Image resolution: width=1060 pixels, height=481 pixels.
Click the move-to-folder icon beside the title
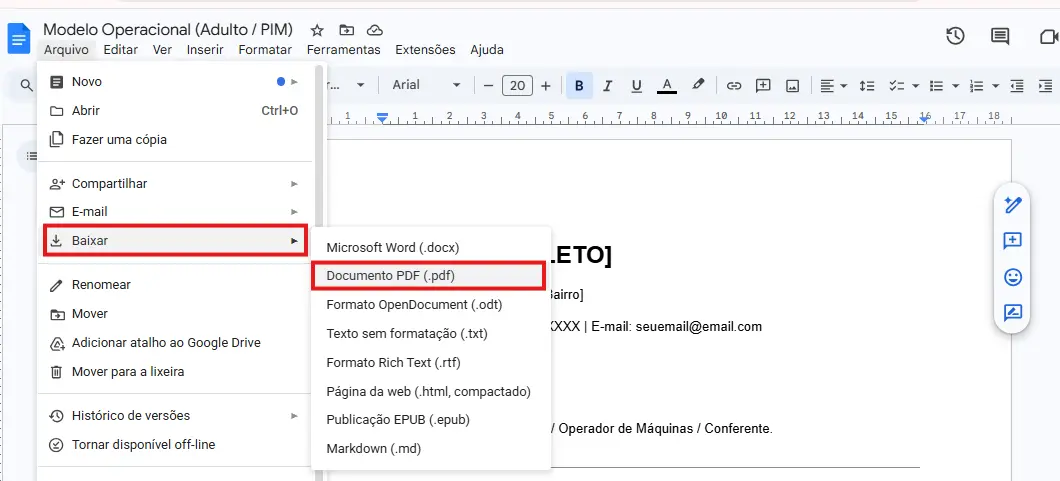tap(346, 30)
